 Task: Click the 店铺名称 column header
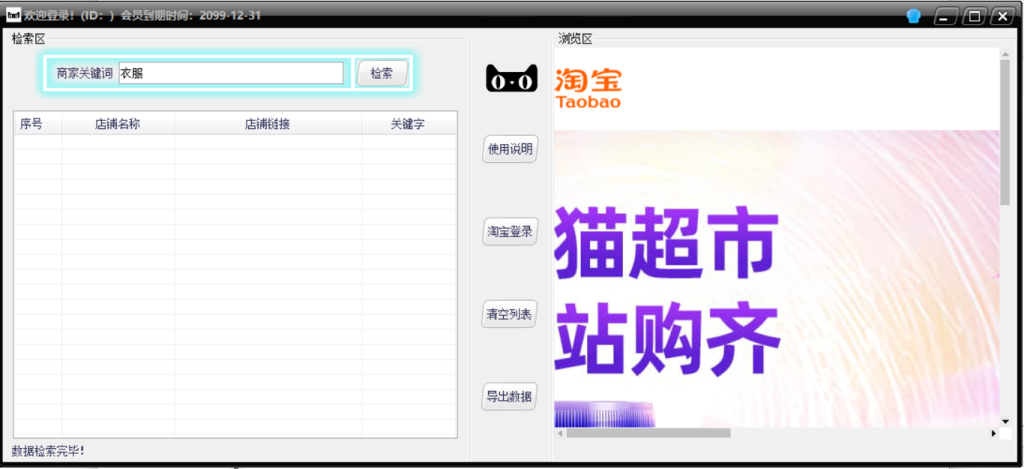click(117, 124)
